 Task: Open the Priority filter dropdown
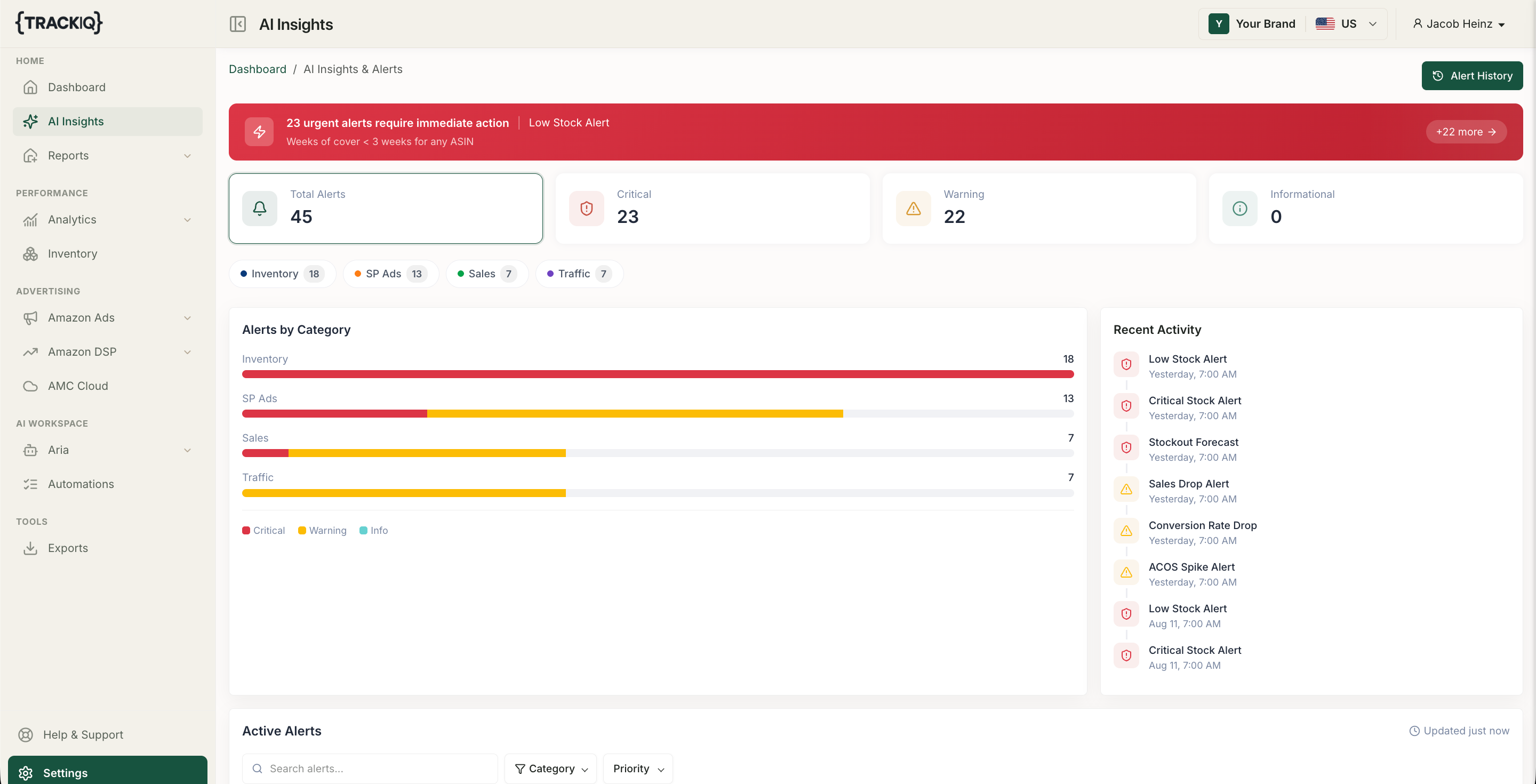point(638,769)
